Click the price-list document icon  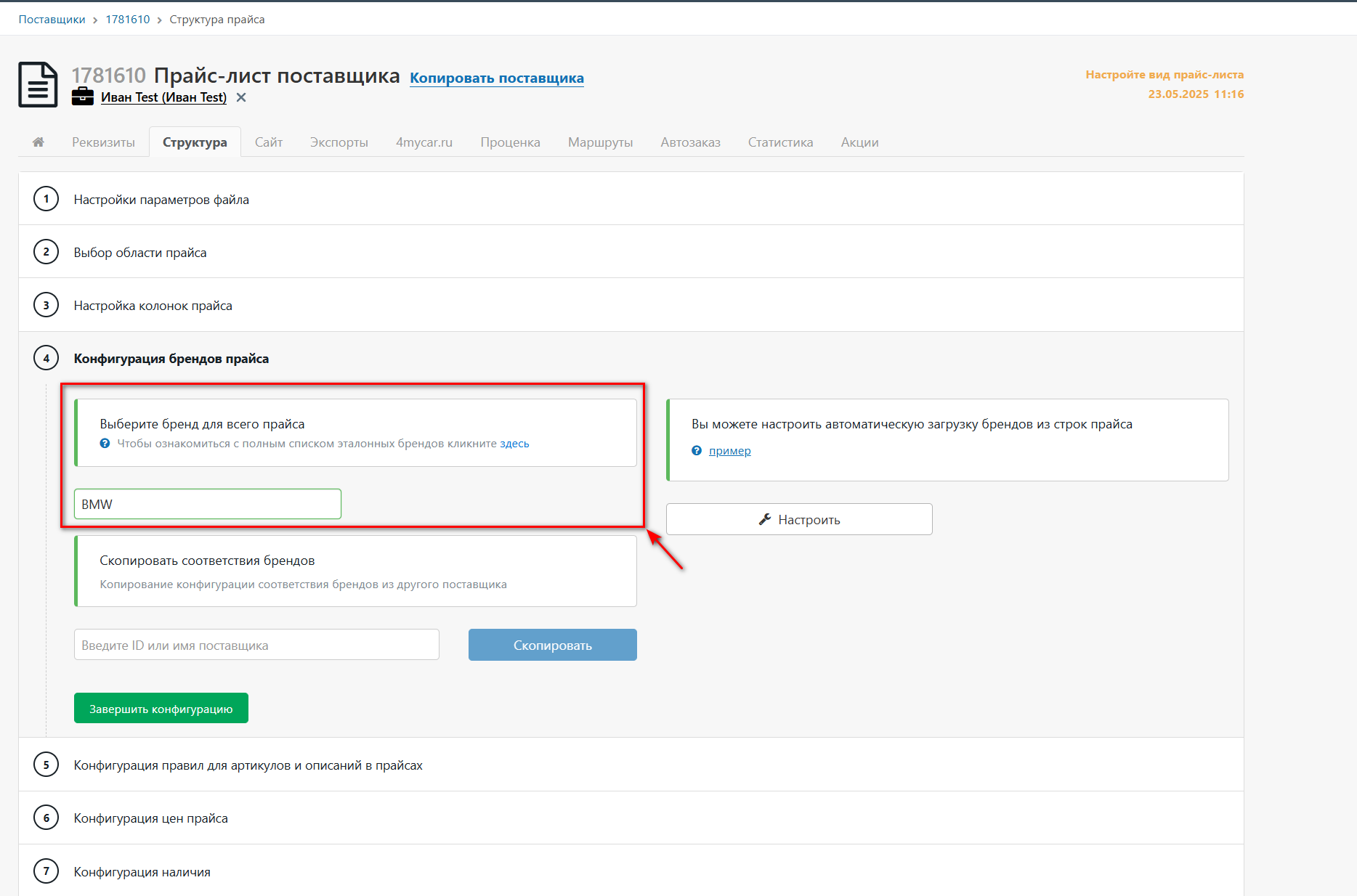pos(38,85)
